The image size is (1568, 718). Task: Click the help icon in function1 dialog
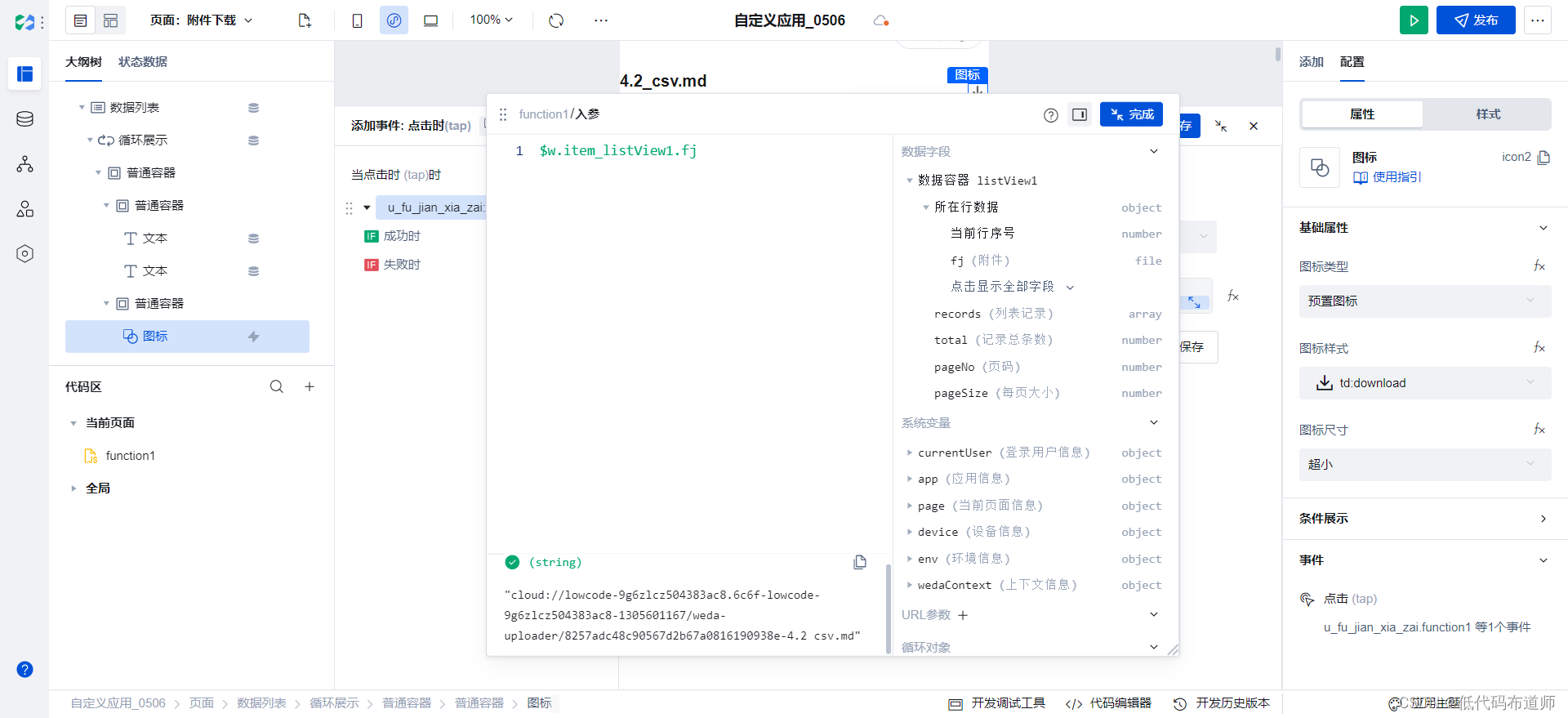click(x=1051, y=115)
